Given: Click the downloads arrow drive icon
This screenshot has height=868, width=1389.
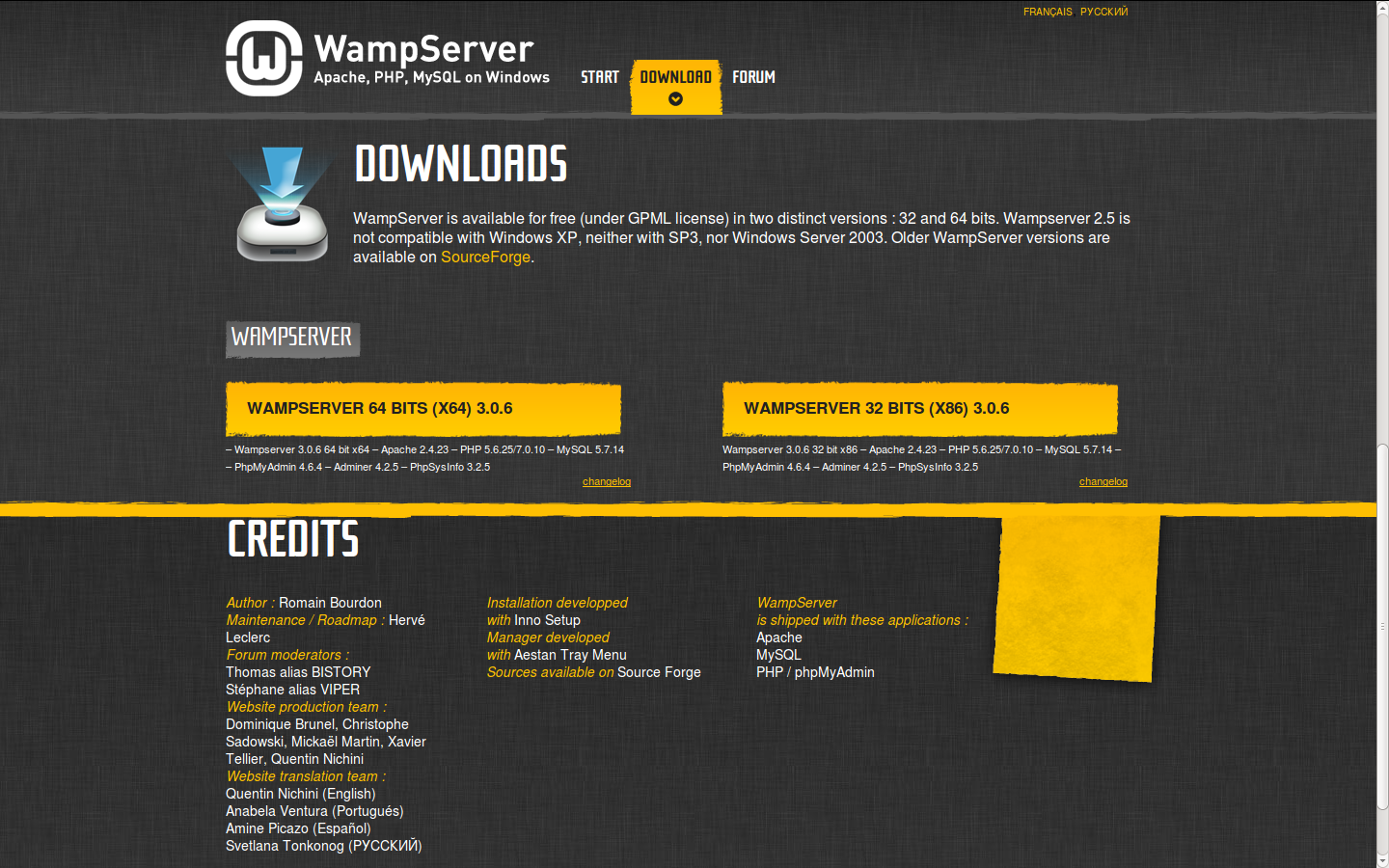Looking at the screenshot, I should click(x=282, y=203).
